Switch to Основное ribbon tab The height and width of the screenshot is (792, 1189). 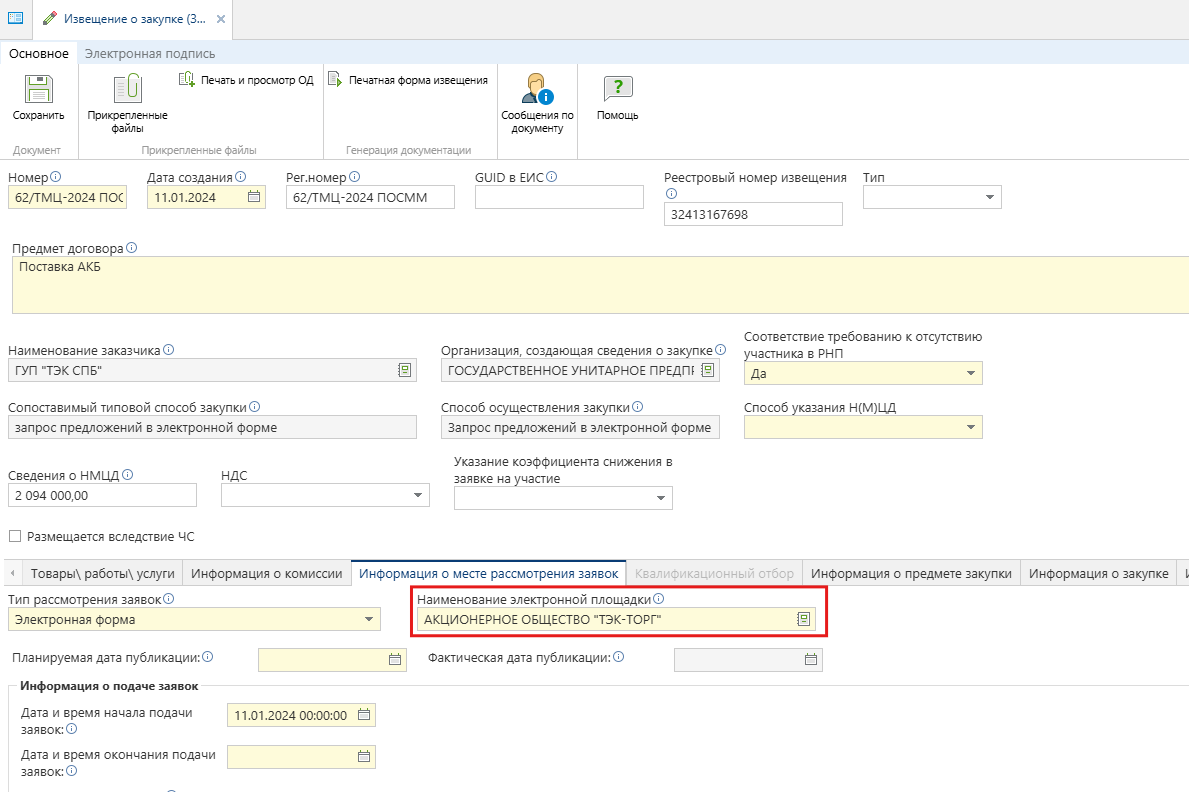pos(39,54)
